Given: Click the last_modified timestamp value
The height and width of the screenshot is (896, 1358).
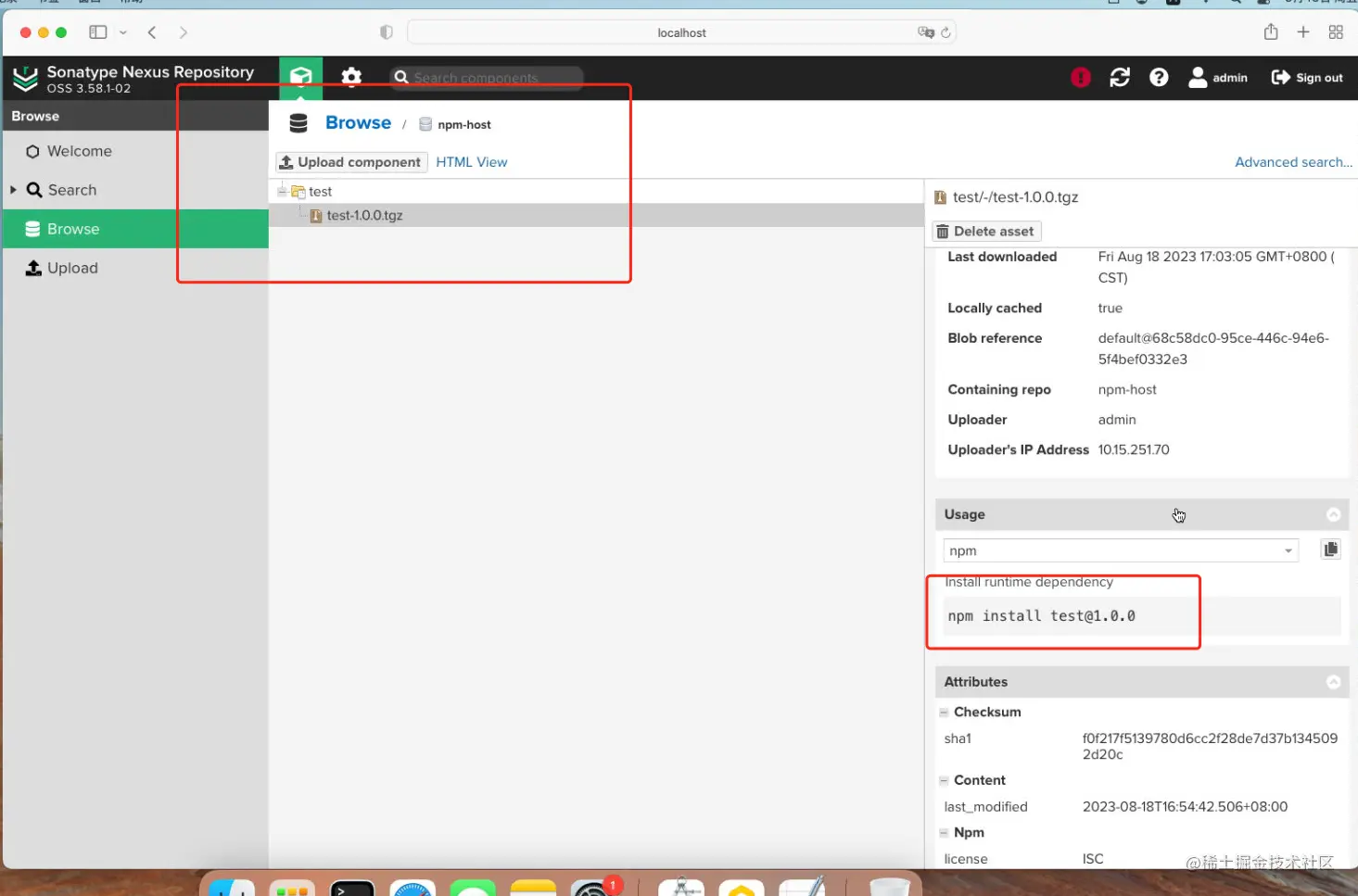Looking at the screenshot, I should [1185, 807].
